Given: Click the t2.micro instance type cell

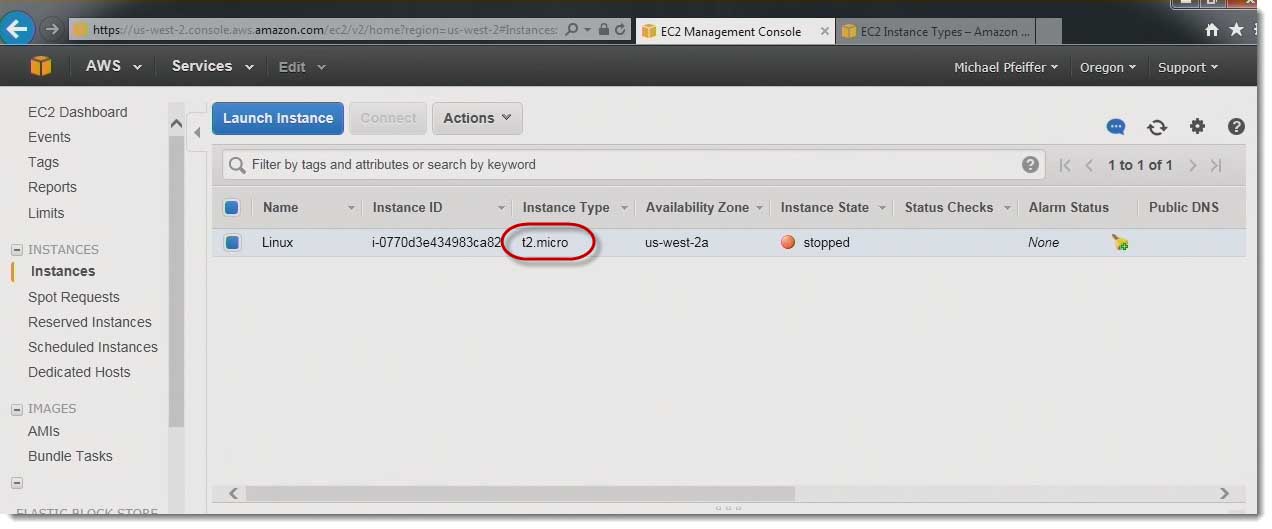Looking at the screenshot, I should point(545,242).
